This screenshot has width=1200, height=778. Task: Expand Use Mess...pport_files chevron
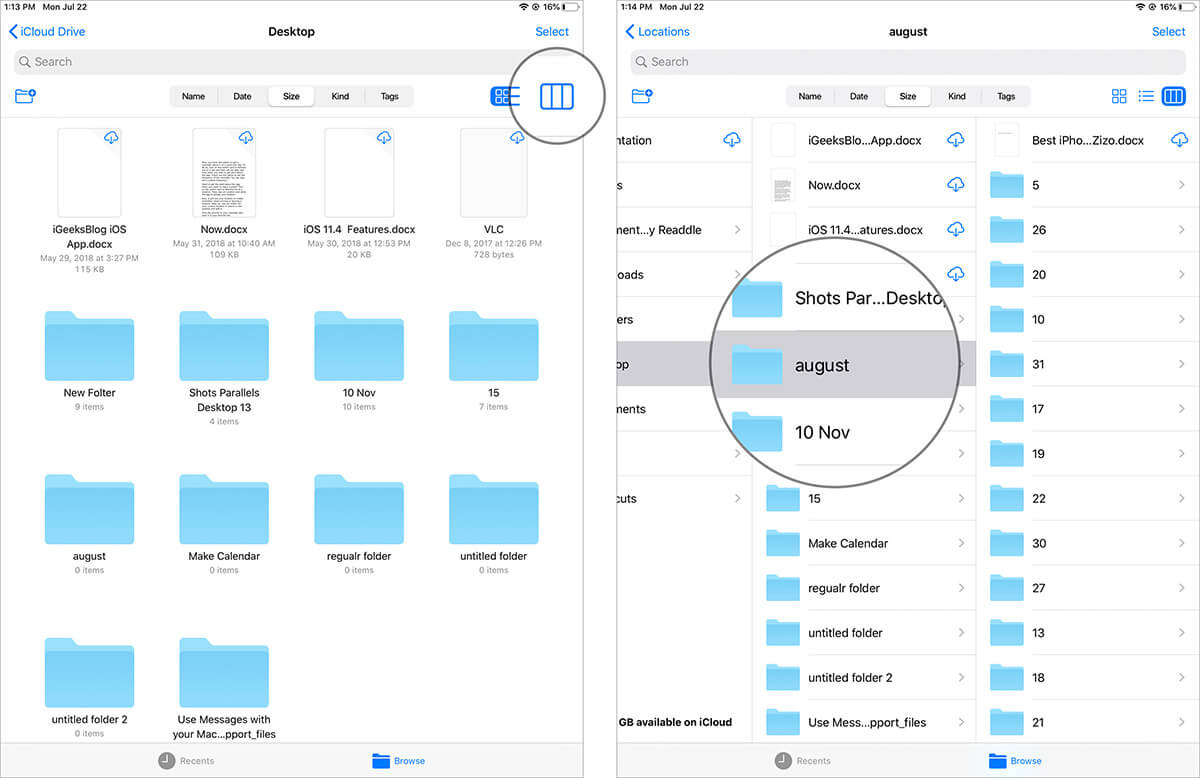pyautogui.click(x=961, y=722)
